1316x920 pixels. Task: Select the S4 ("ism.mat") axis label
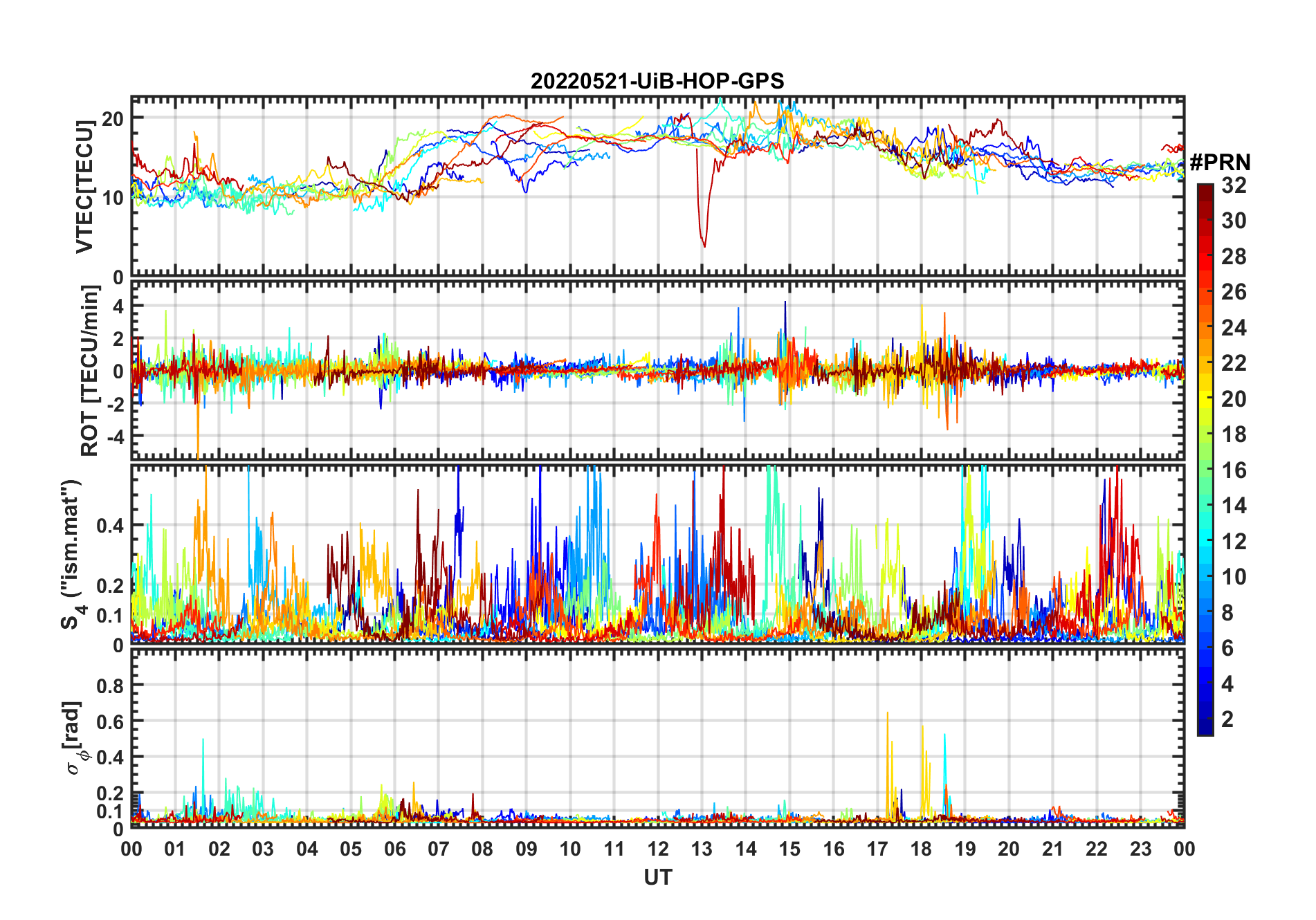[x=71, y=554]
